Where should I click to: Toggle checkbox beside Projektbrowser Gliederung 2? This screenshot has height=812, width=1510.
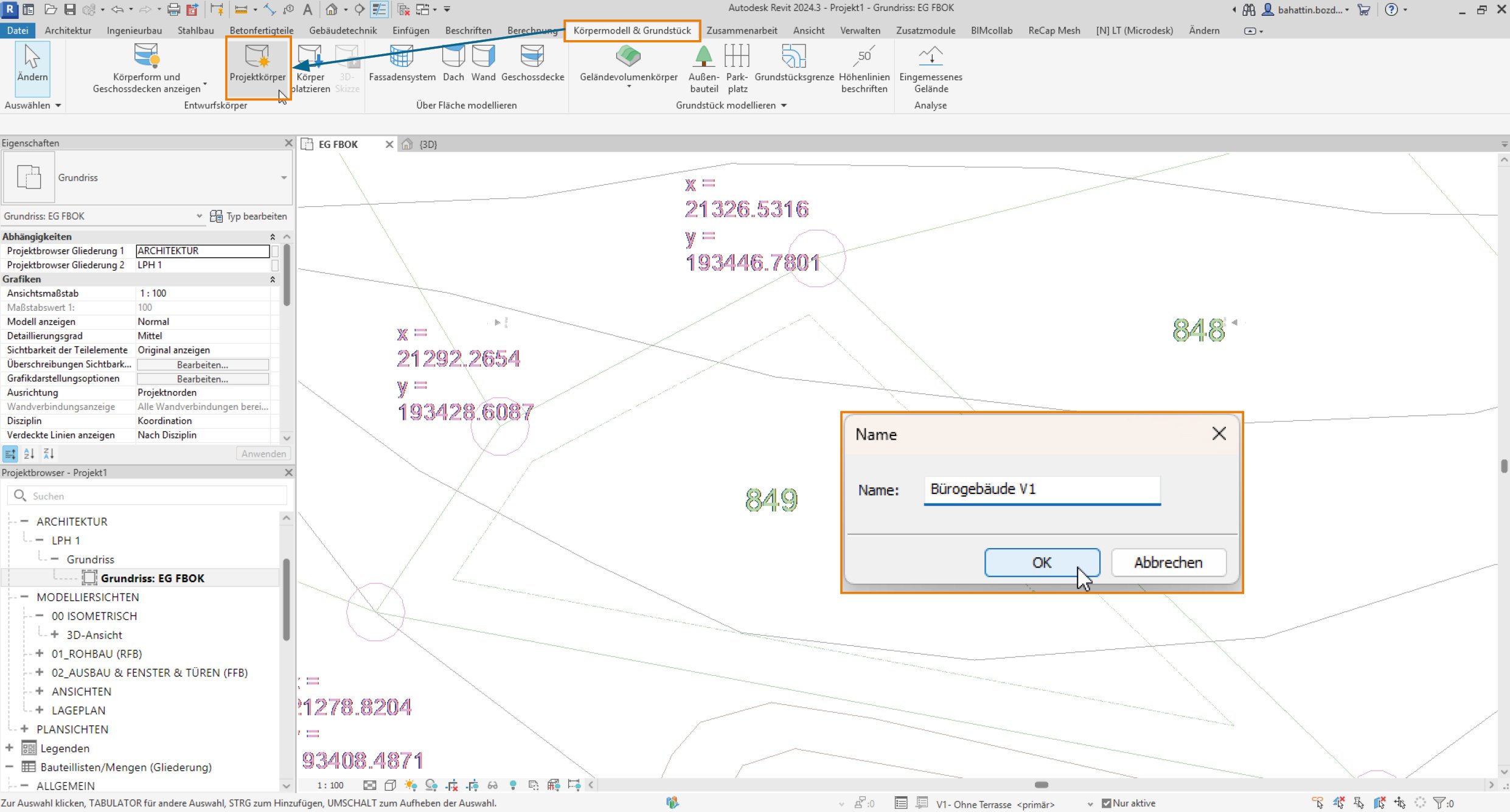[x=275, y=265]
